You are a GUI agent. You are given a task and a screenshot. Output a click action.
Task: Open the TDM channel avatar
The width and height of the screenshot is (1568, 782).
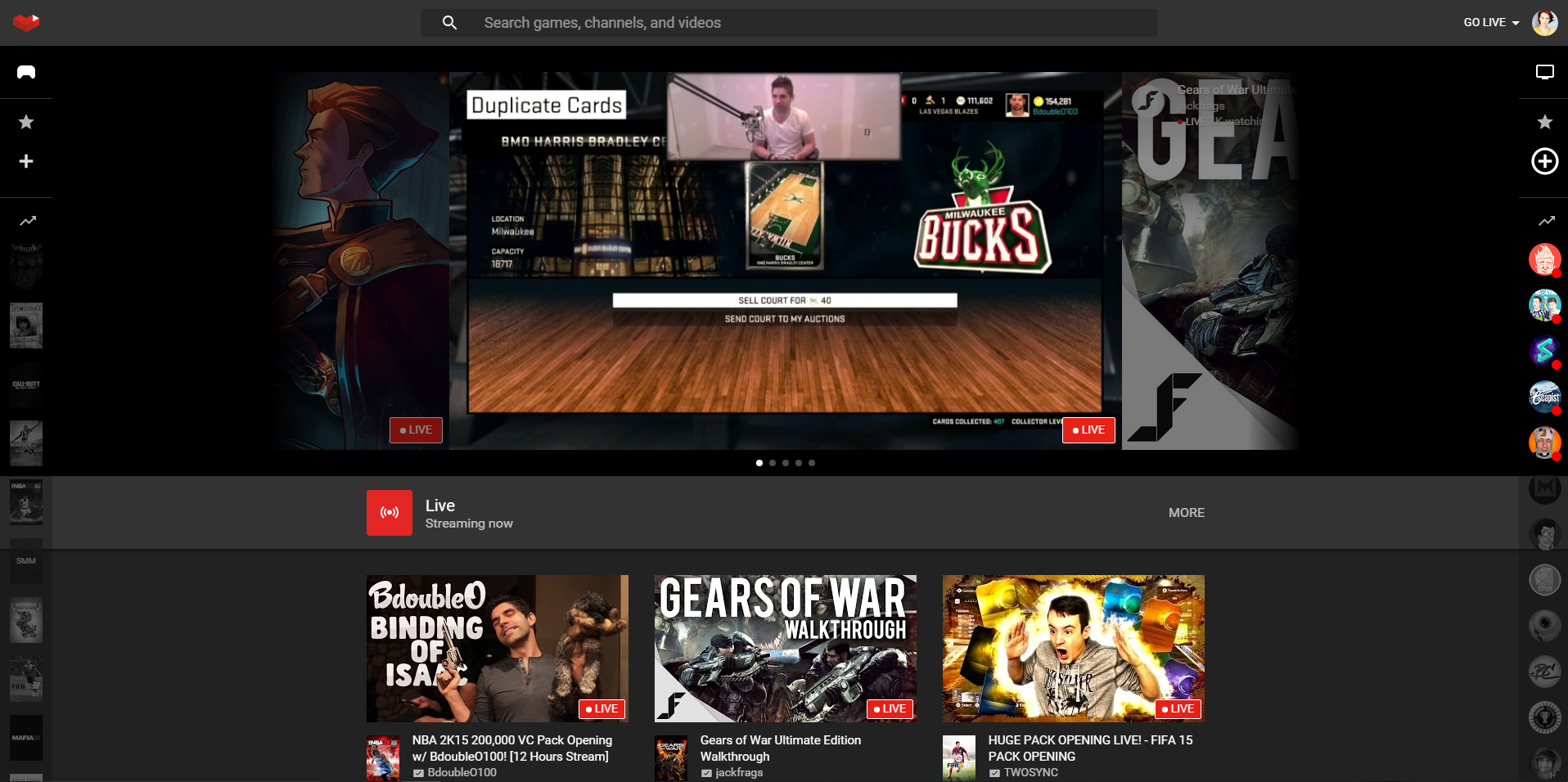(x=1544, y=581)
